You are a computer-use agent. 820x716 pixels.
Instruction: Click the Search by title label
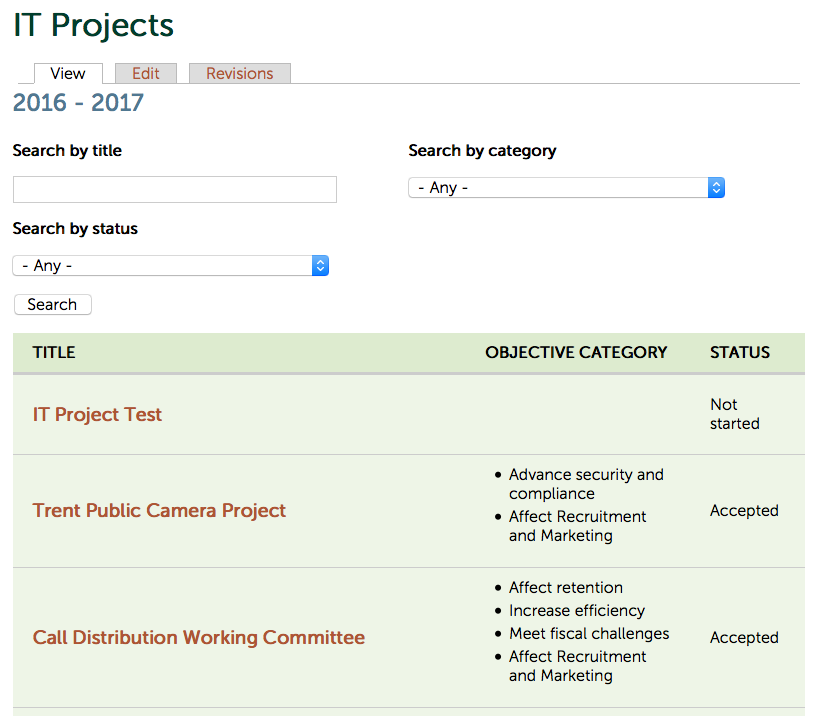pos(67,151)
